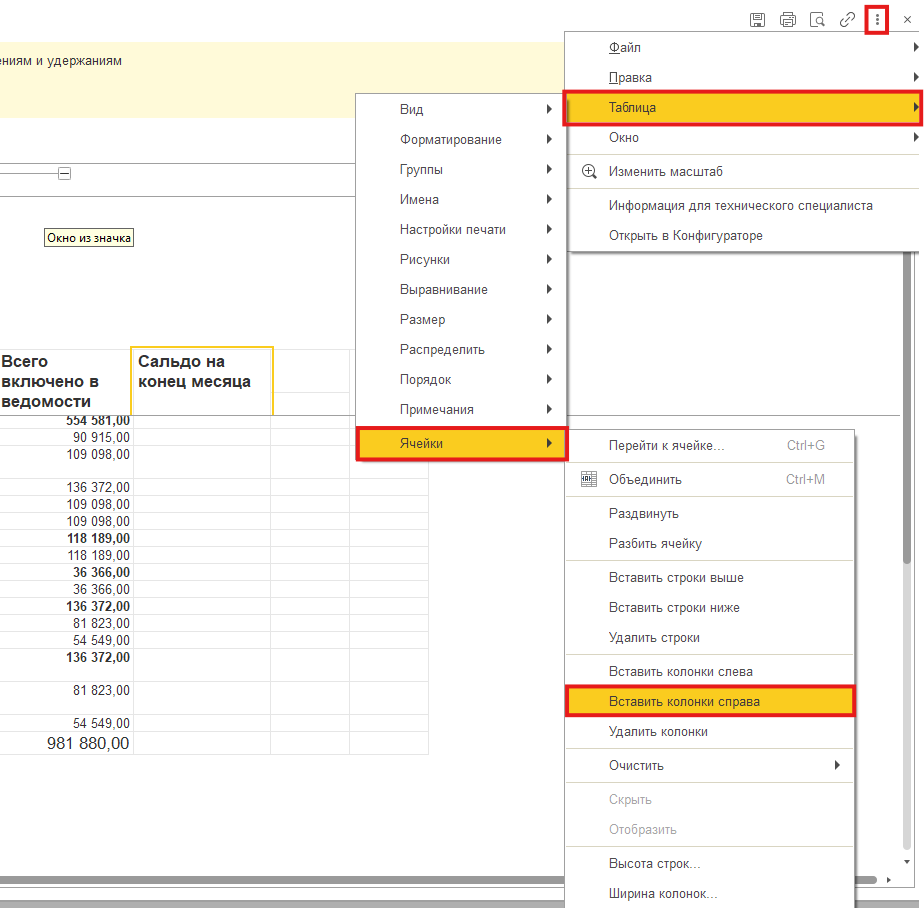Select Вставить колонки слева
This screenshot has width=924, height=908.
[x=710, y=672]
